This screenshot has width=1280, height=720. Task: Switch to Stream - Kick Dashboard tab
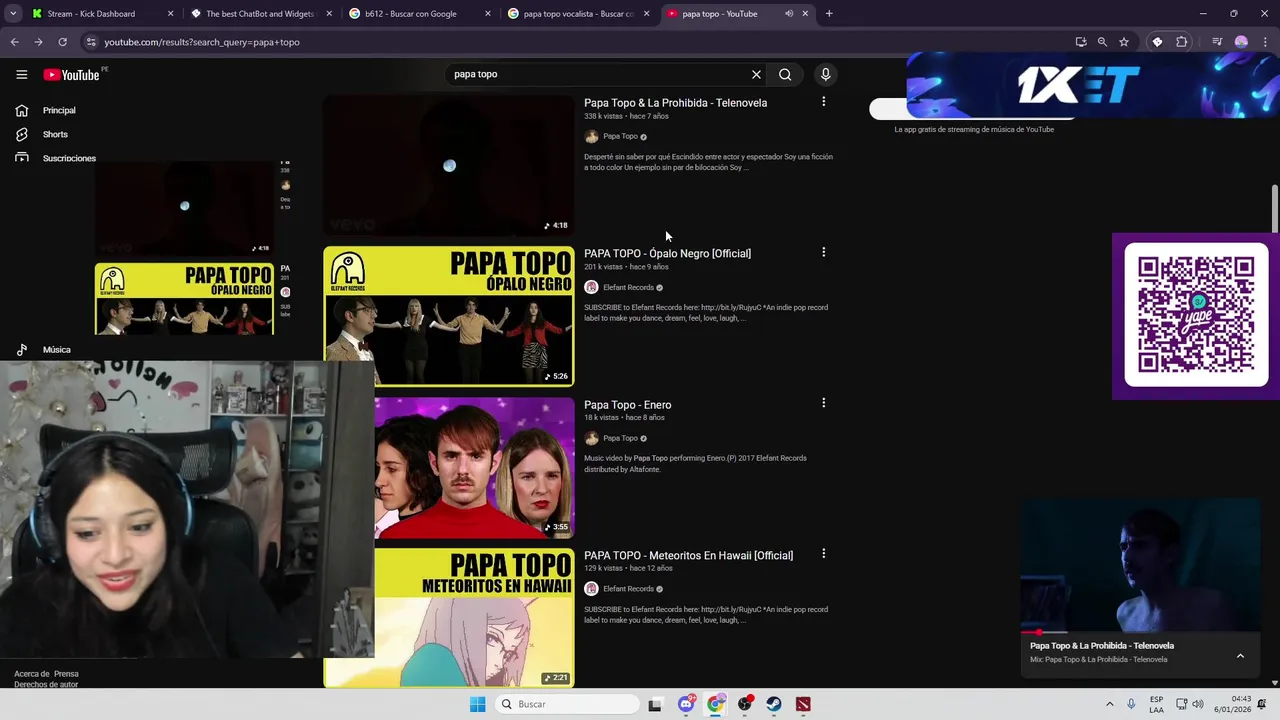point(91,14)
